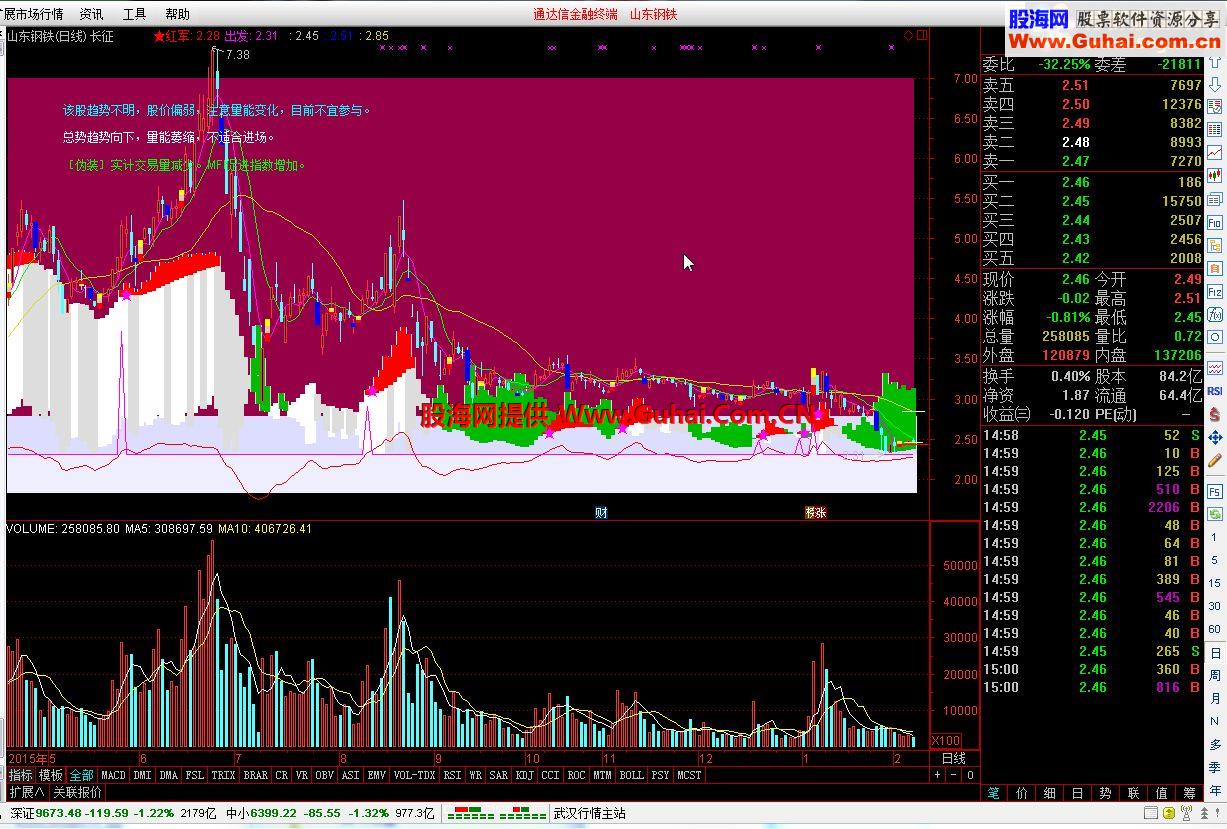Open the 日线 period selector
Screen dimensions: 1227x829
tap(954, 758)
